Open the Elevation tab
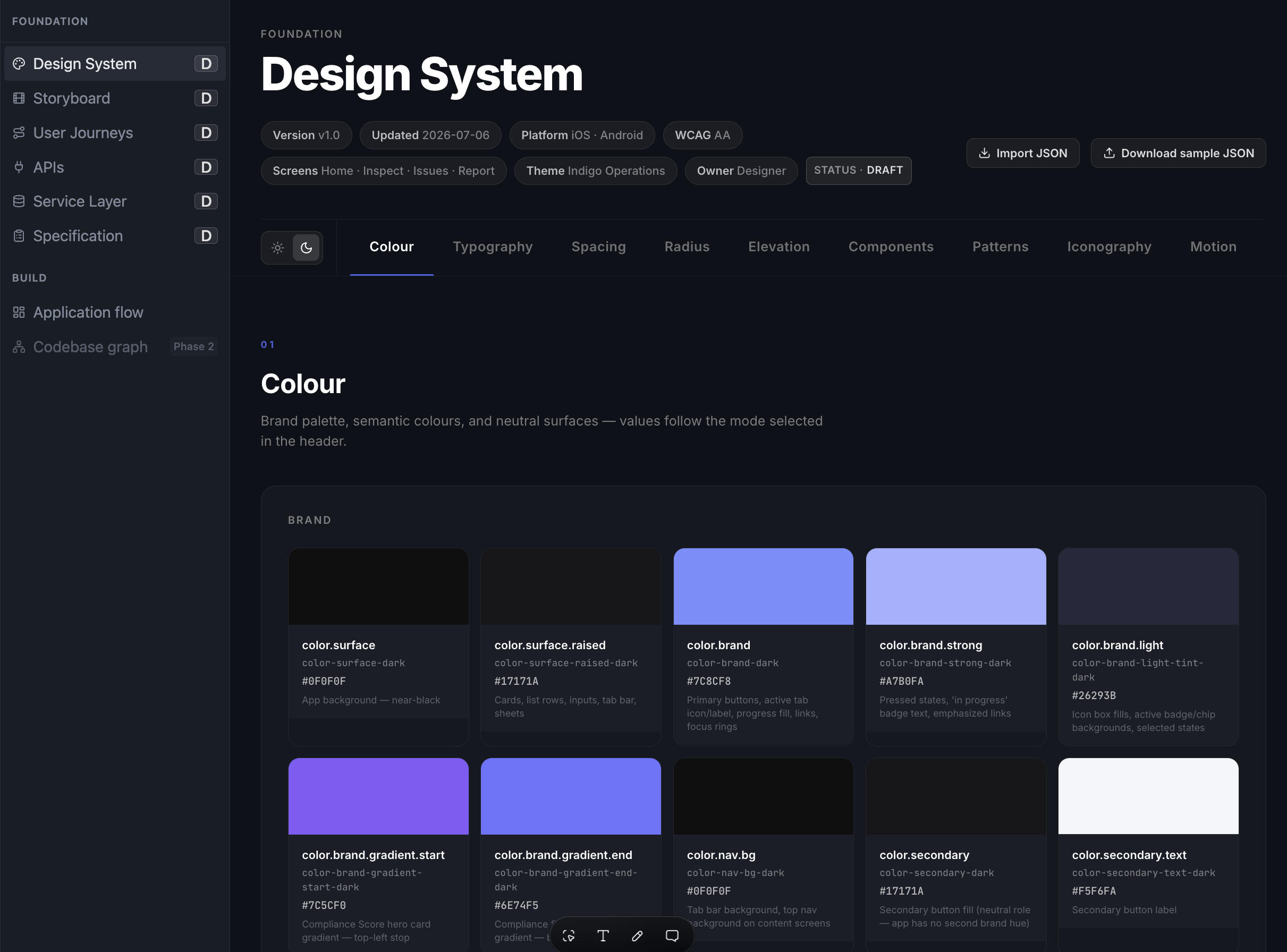 click(778, 247)
